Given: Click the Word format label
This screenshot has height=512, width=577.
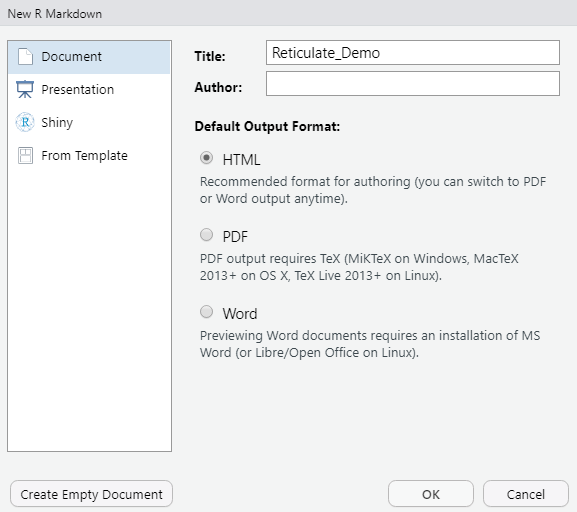Looking at the screenshot, I should 240,314.
